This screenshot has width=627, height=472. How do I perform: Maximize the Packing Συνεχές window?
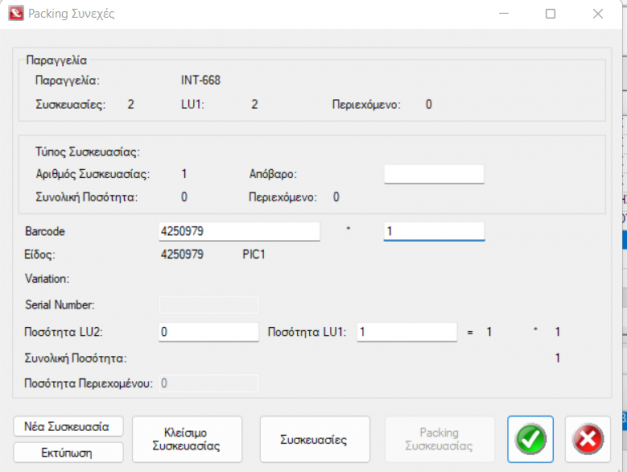[551, 14]
